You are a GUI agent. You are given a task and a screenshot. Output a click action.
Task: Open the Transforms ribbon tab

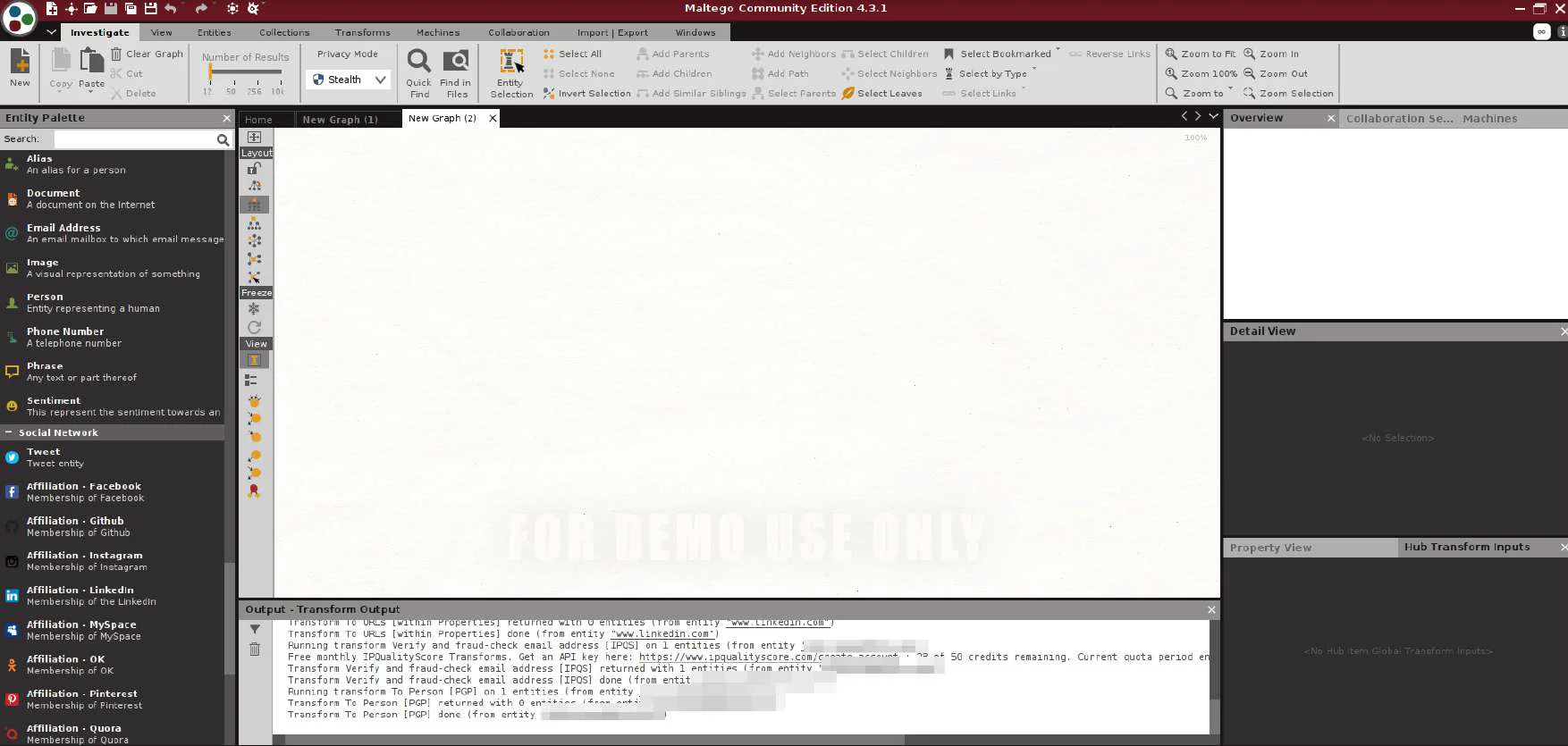(363, 32)
